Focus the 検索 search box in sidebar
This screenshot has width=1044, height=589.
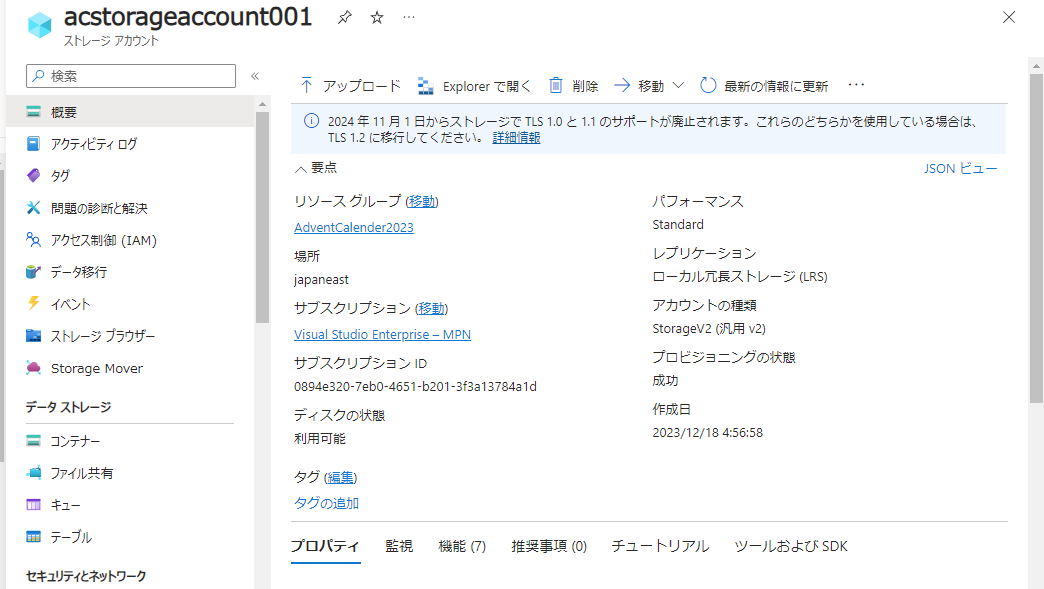[131, 76]
